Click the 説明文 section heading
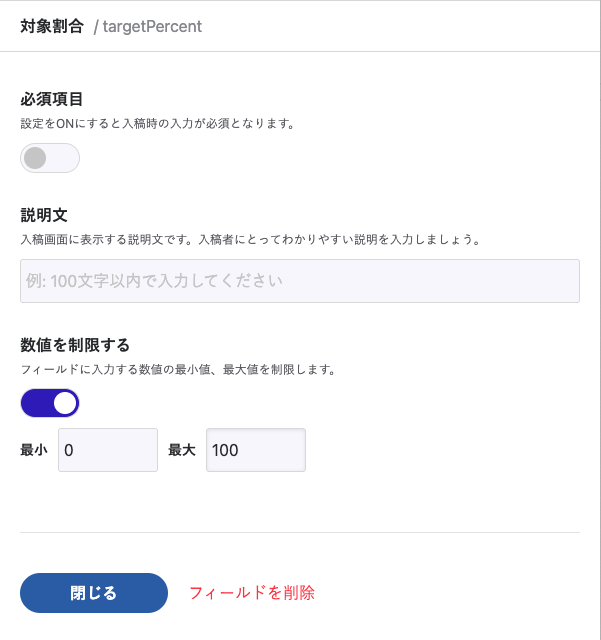 (x=43, y=215)
